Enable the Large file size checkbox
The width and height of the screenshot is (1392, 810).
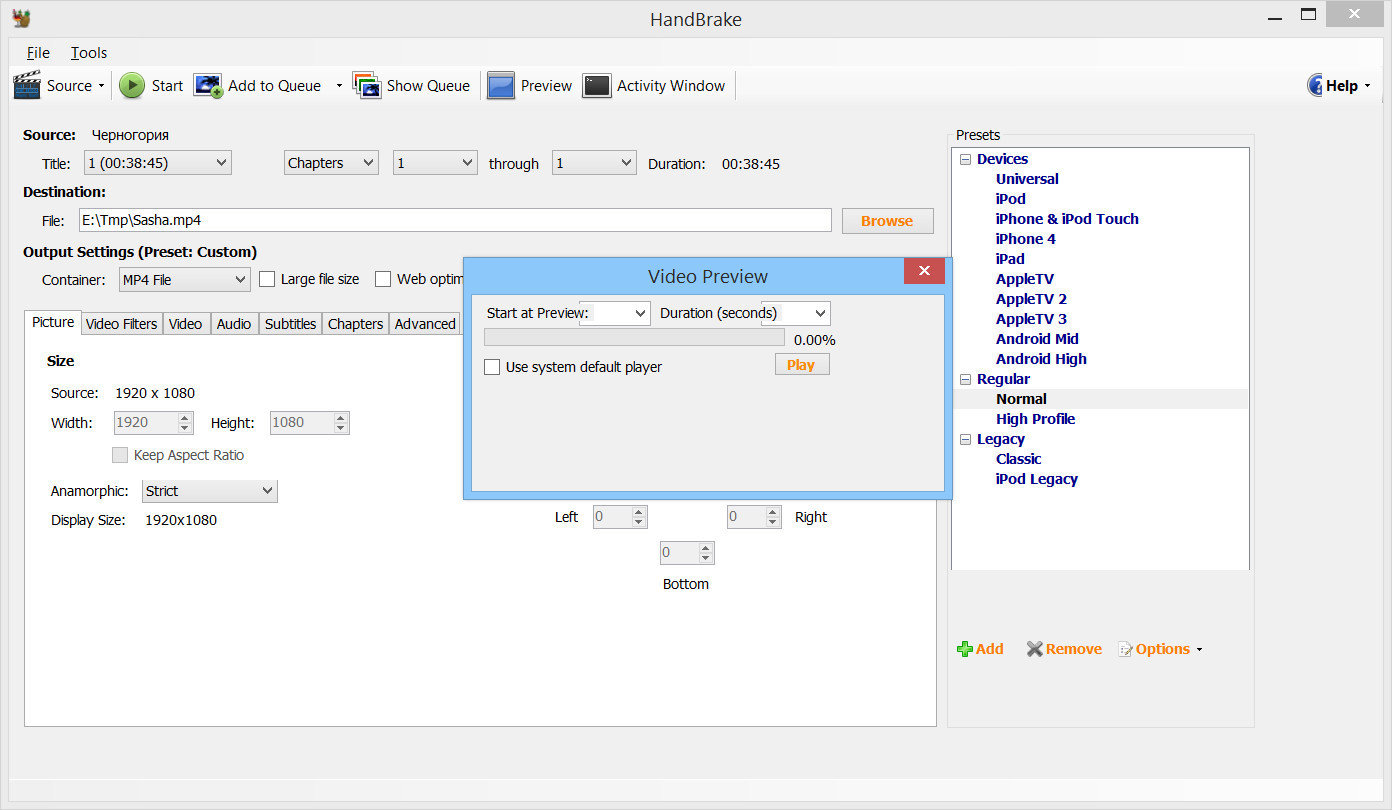click(x=267, y=279)
